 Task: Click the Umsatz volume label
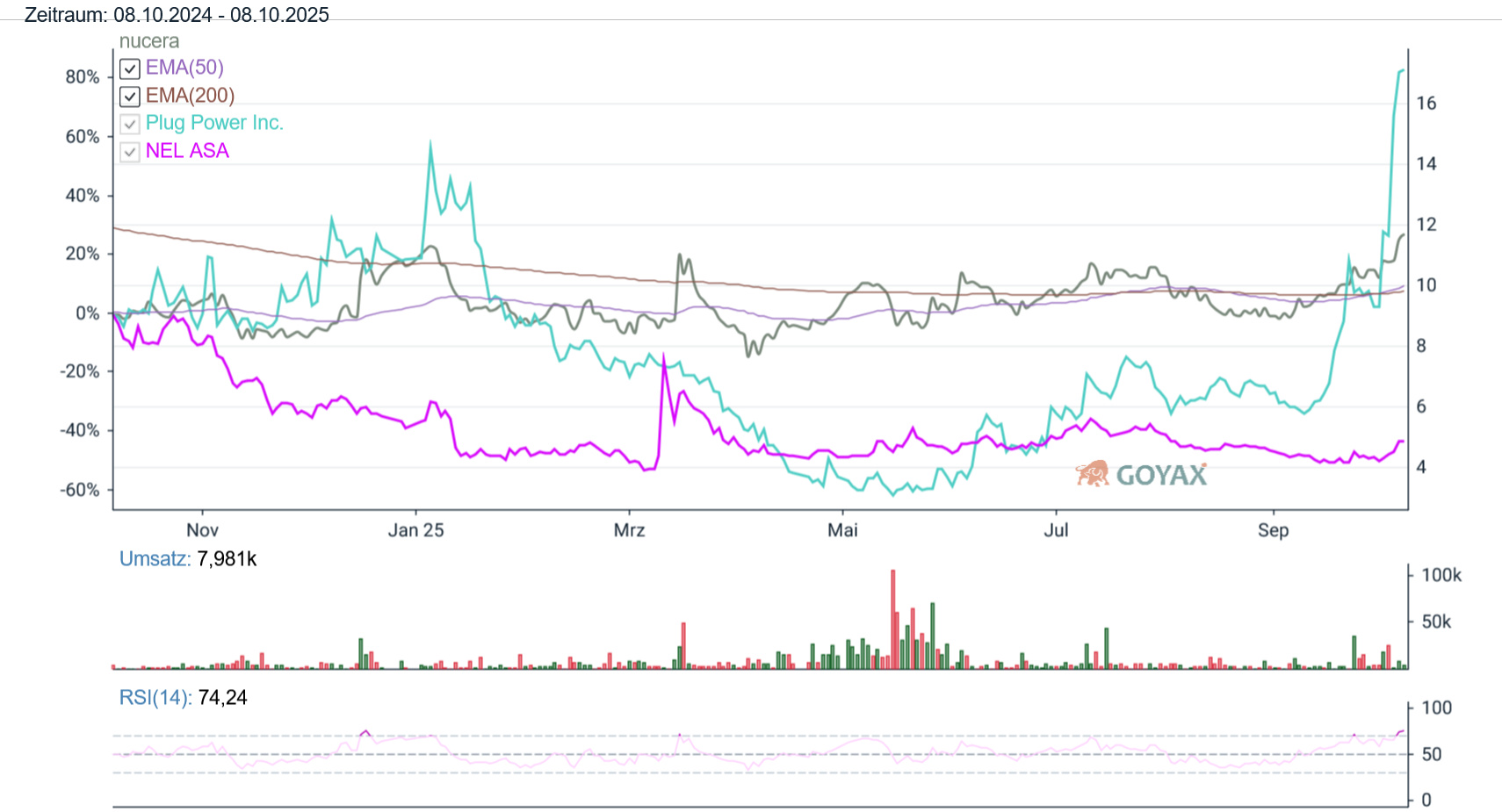pyautogui.click(x=155, y=559)
